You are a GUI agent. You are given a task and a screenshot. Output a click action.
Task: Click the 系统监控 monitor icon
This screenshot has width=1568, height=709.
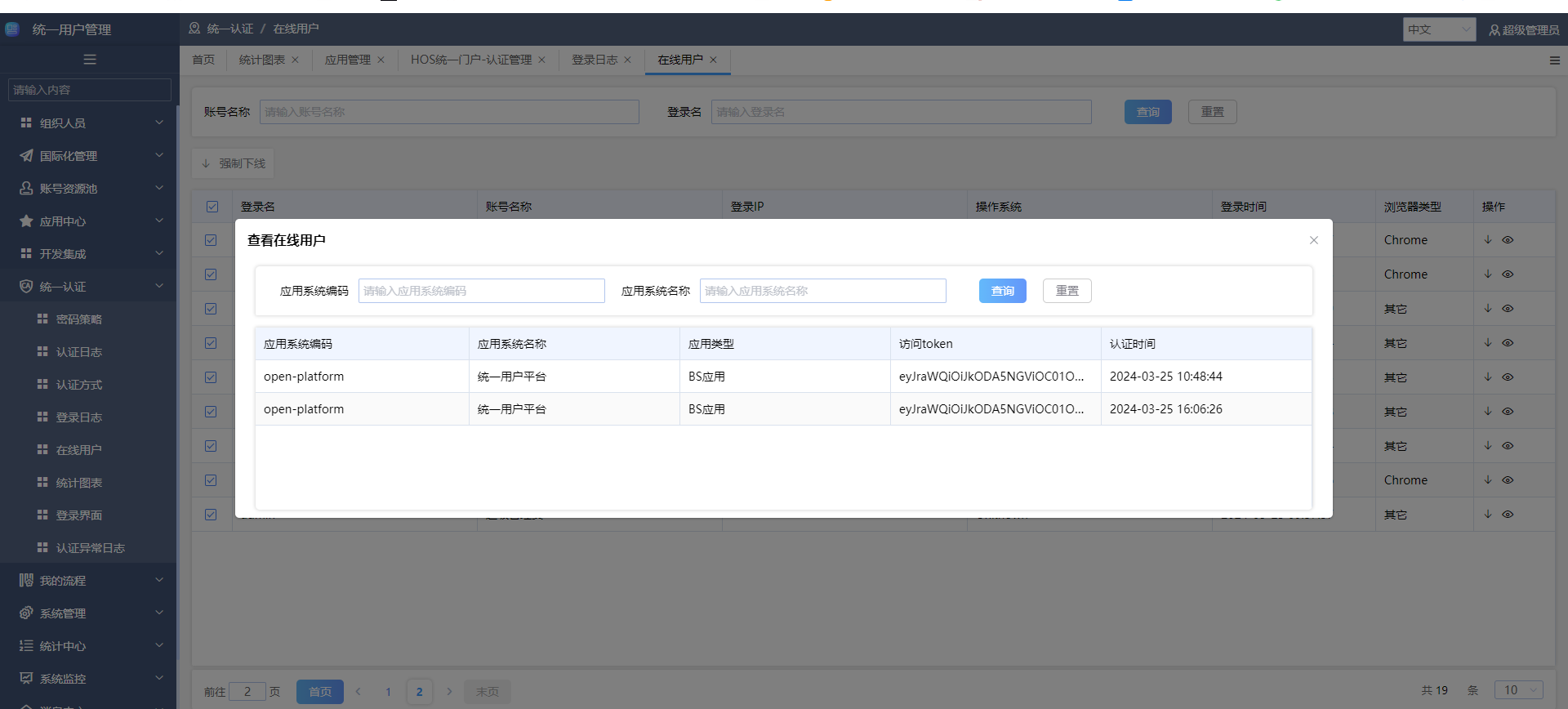[26, 678]
